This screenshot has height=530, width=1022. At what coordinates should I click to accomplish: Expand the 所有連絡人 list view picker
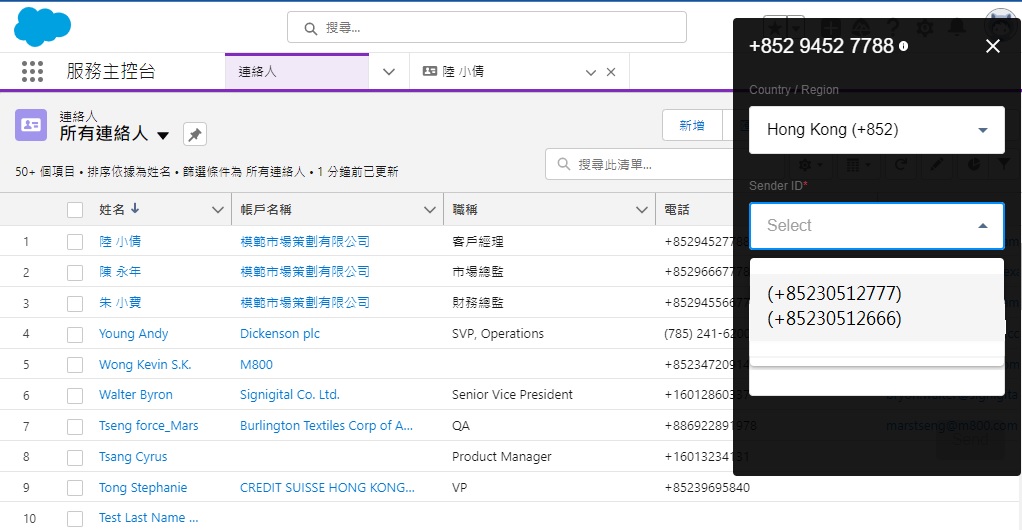pyautogui.click(x=163, y=135)
